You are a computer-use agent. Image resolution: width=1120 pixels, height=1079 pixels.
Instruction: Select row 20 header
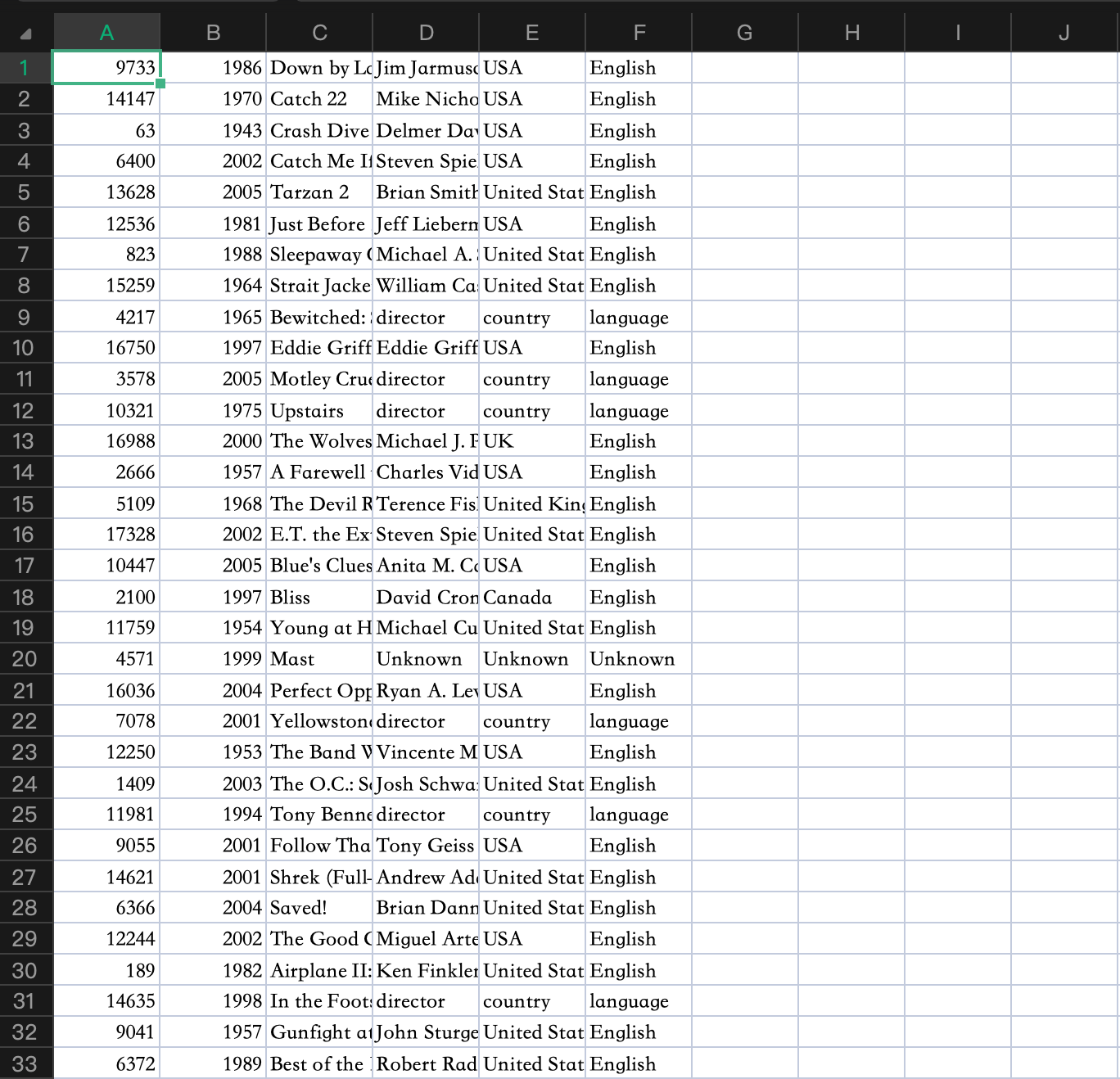(x=26, y=659)
